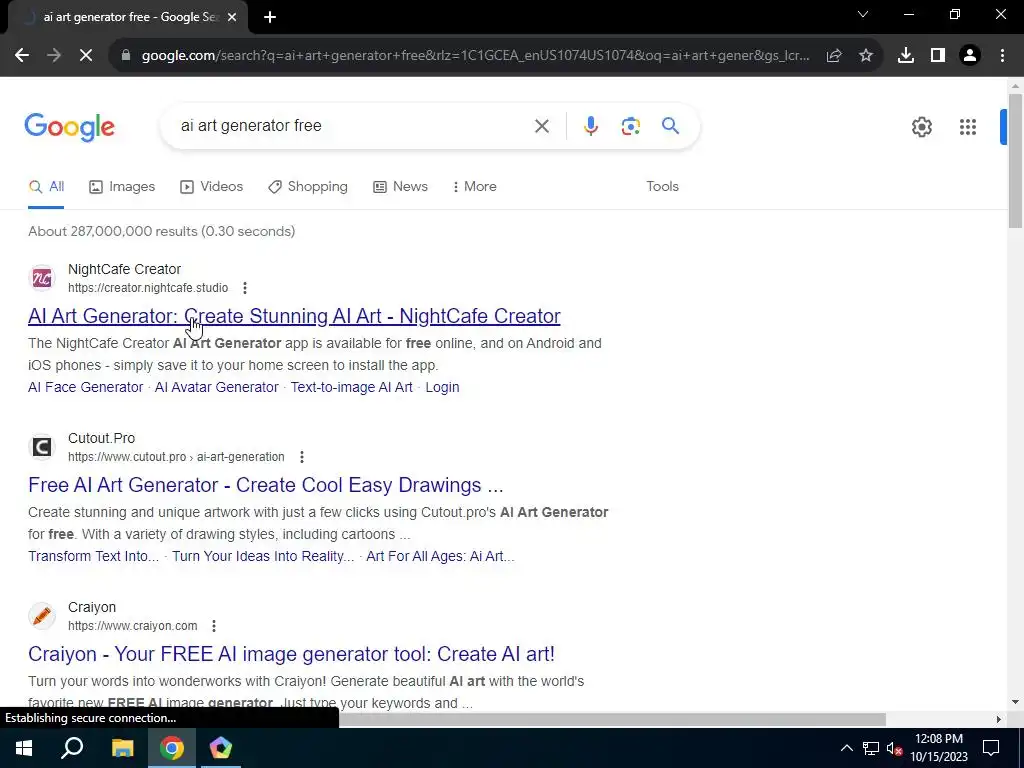
Task: Click the horizontal scrollbar thumb
Action: pos(612,720)
